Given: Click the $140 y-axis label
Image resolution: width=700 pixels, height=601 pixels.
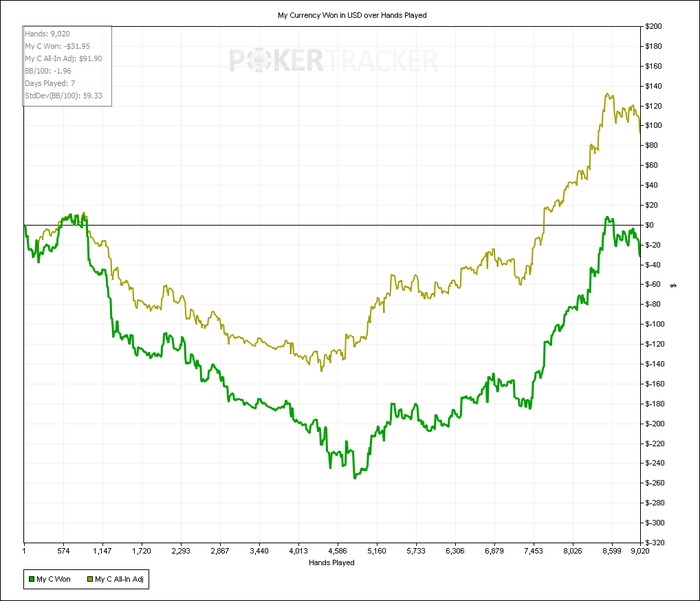Looking at the screenshot, I should 654,86.
